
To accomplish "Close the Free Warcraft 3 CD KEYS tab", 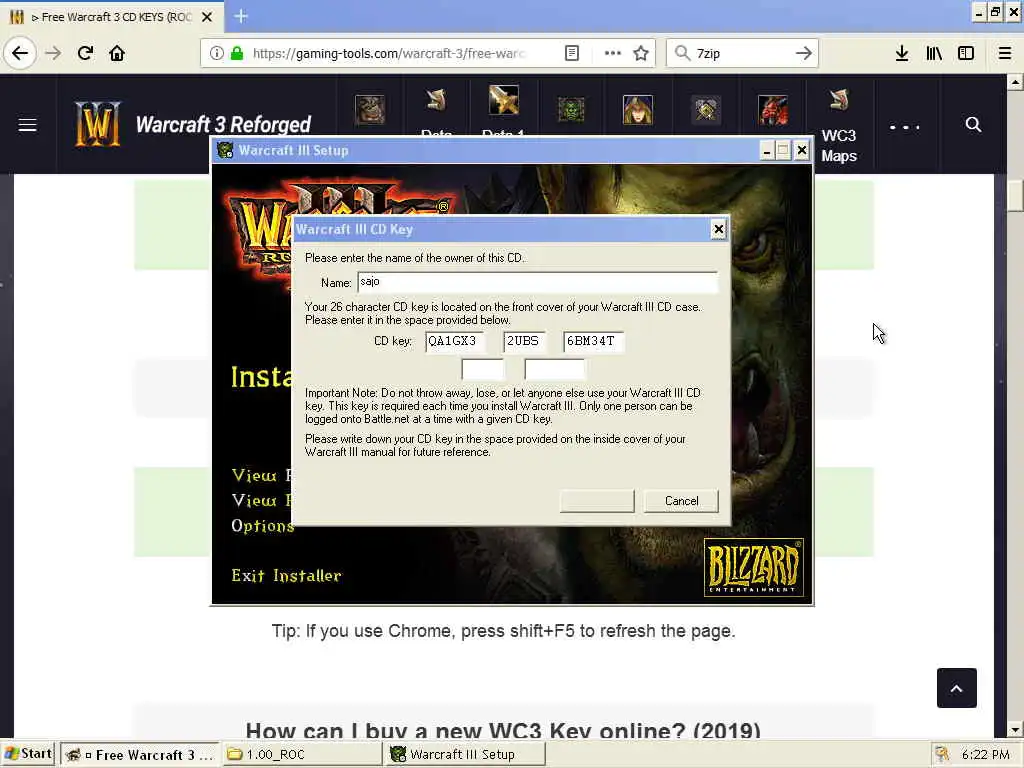I will pyautogui.click(x=207, y=17).
